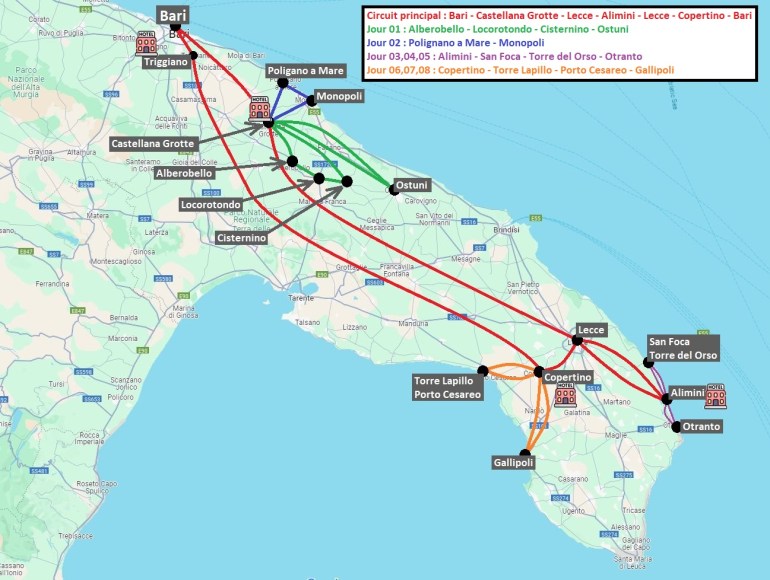Image resolution: width=770 pixels, height=580 pixels.
Task: Click the Triggiano label
Action: coord(164,62)
